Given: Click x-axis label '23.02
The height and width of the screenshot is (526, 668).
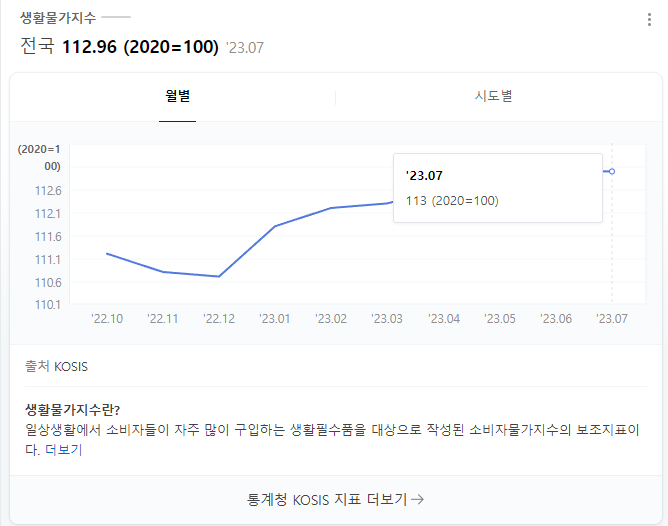Looking at the screenshot, I should pos(331,319).
